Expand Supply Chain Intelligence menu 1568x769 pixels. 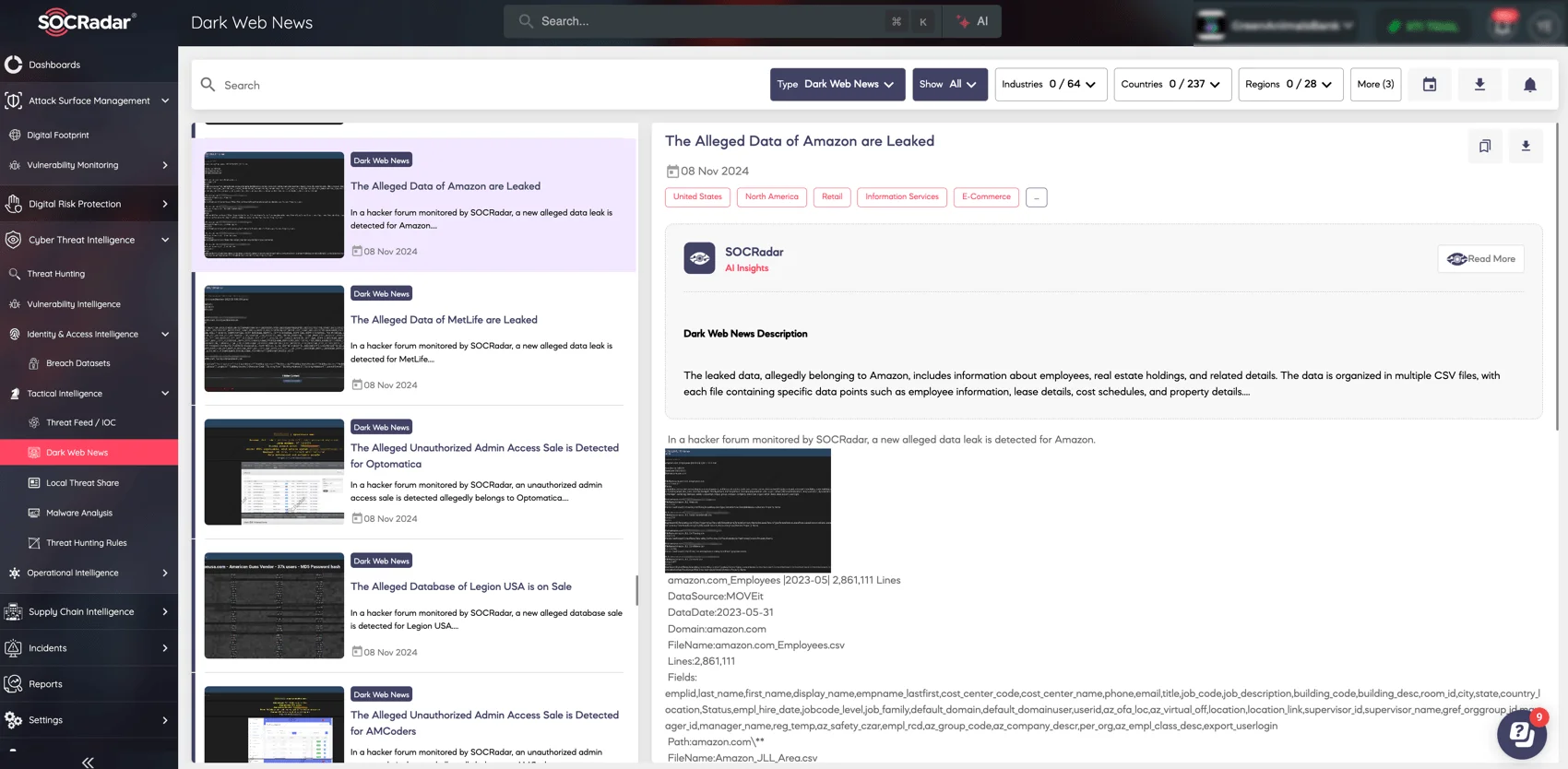point(89,611)
